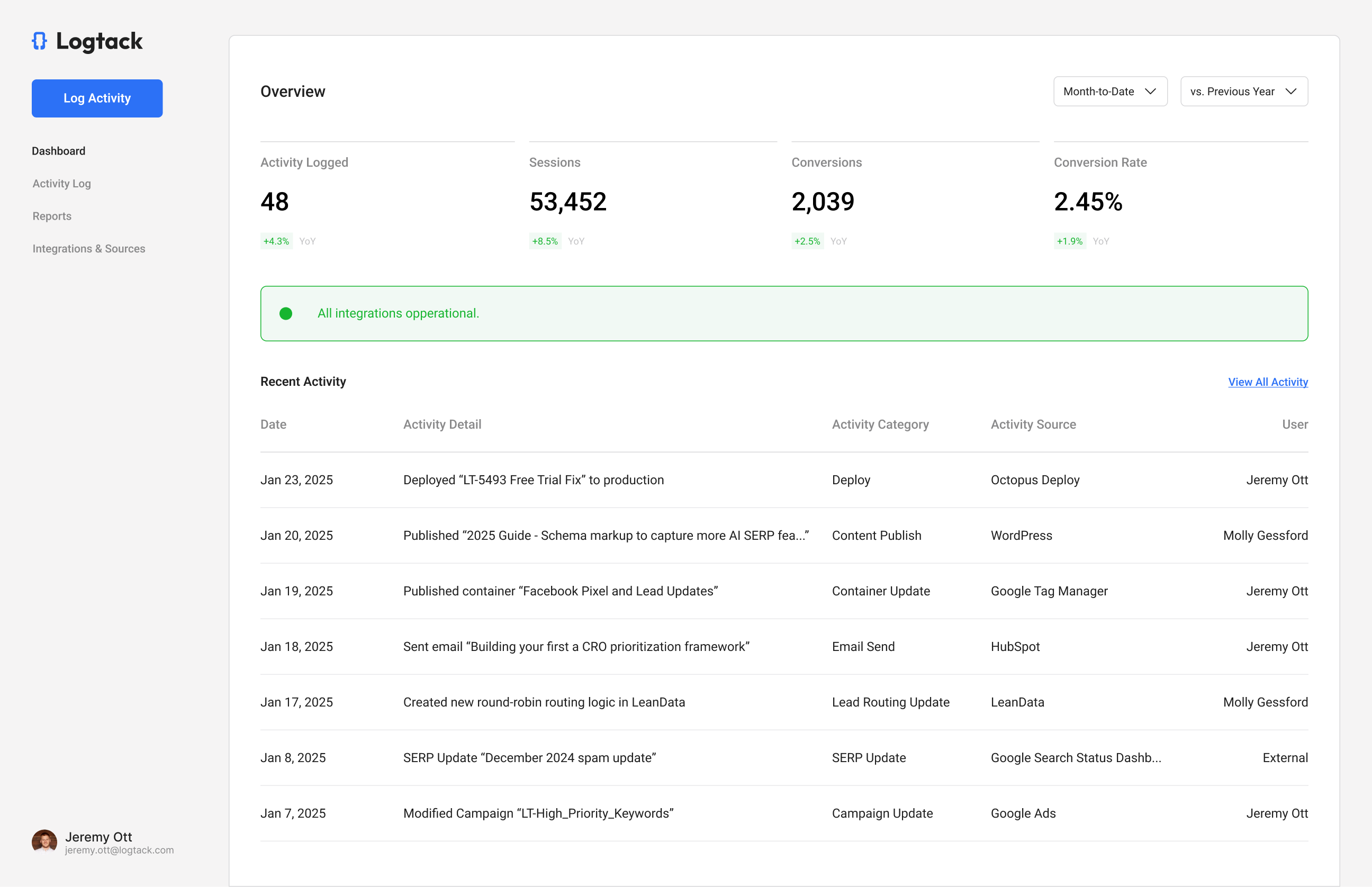Click Jeremy Ott's profile avatar
The height and width of the screenshot is (887, 1372).
pyautogui.click(x=44, y=841)
